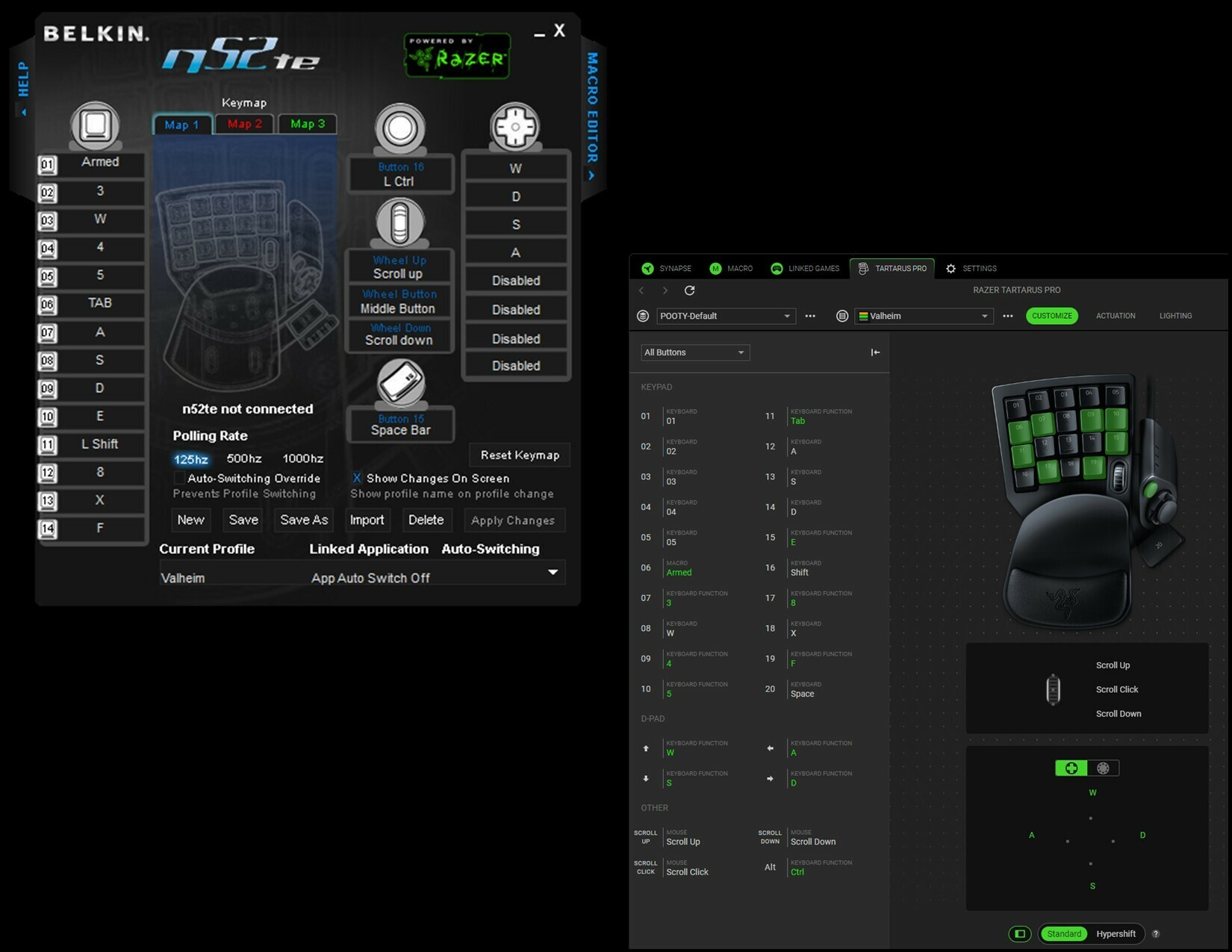Click the Save button in Belkin editor
This screenshot has height=952, width=1232.
click(243, 520)
